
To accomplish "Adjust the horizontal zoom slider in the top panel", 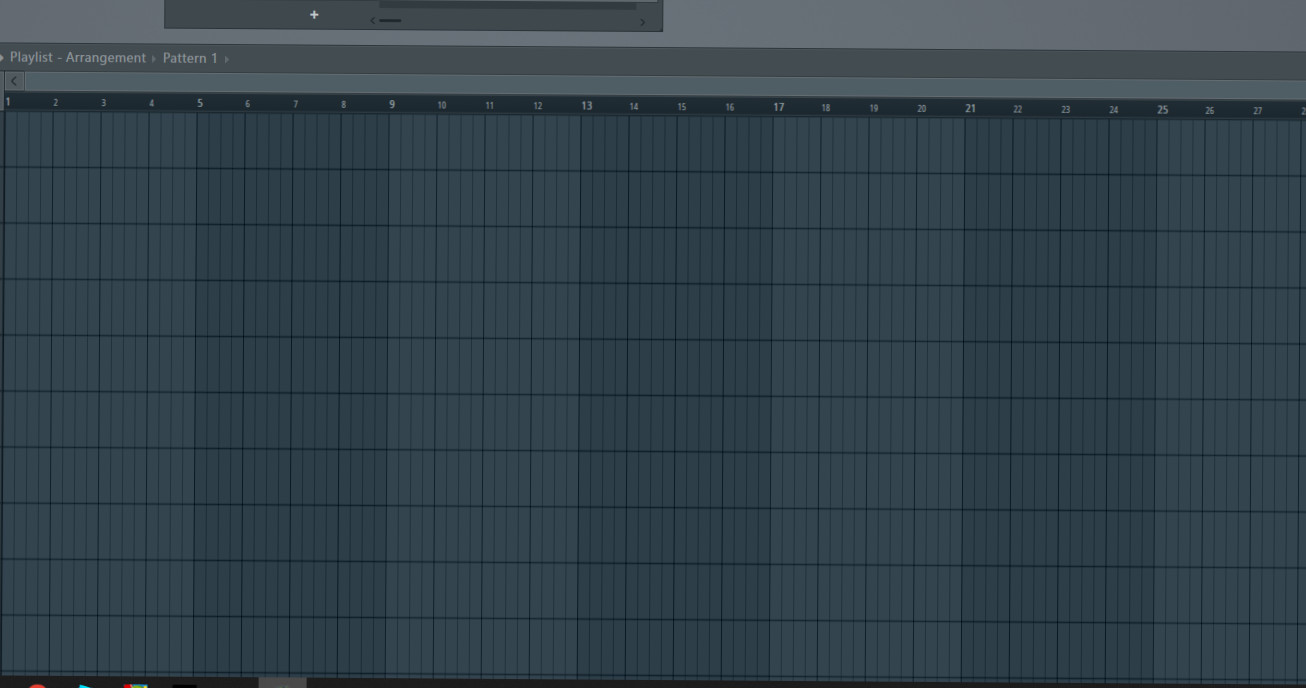I will click(391, 19).
